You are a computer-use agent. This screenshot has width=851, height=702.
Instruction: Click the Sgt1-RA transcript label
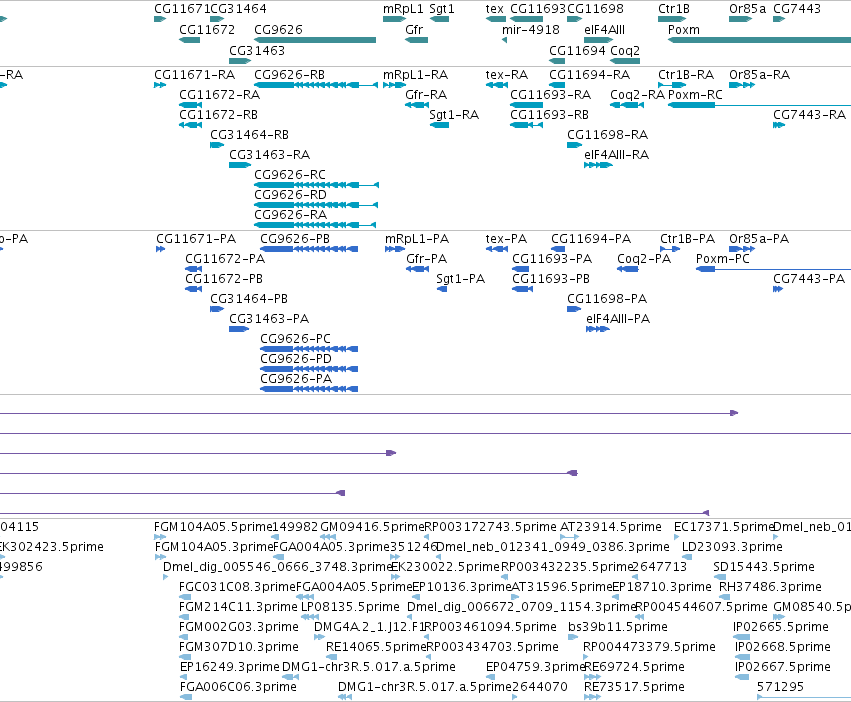pos(454,115)
